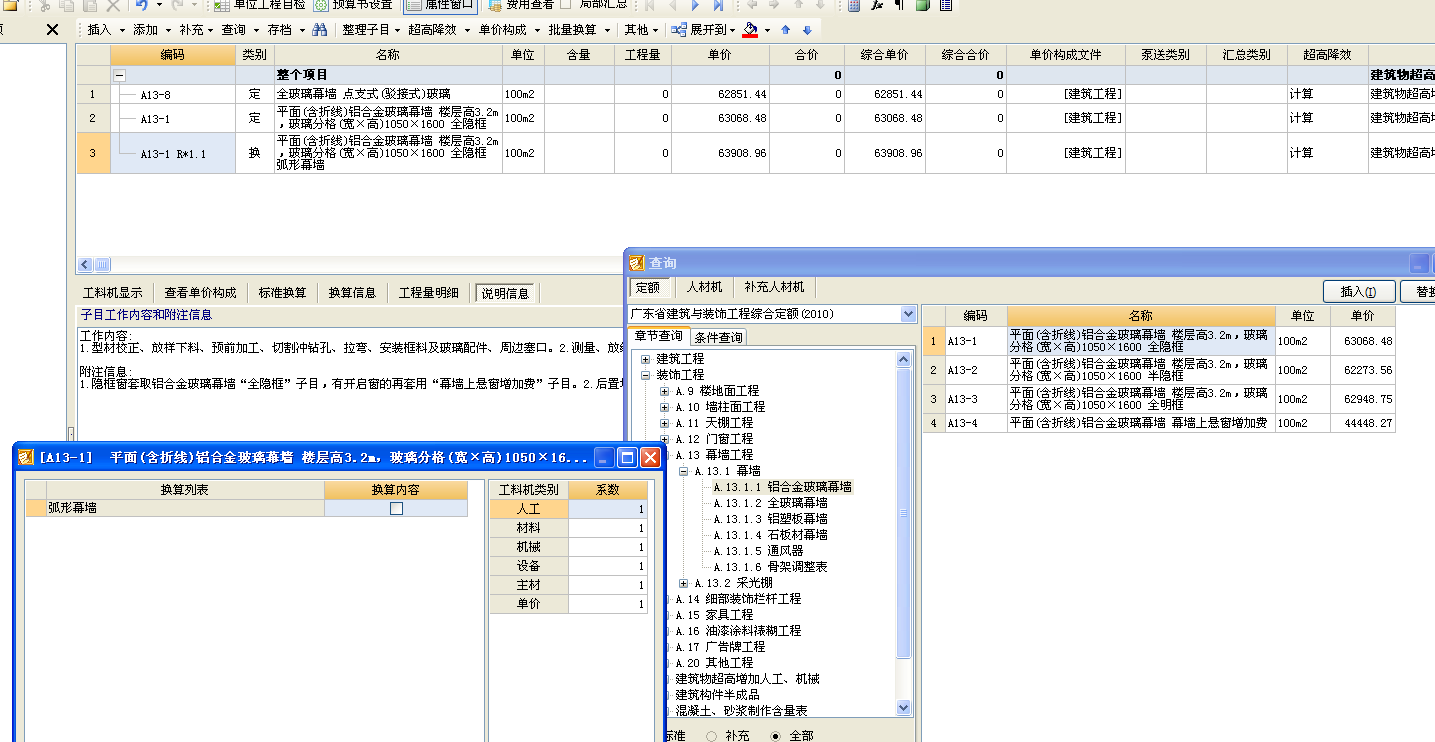The image size is (1435, 742).
Task: Select the 全部 radio button
Action: tap(775, 736)
